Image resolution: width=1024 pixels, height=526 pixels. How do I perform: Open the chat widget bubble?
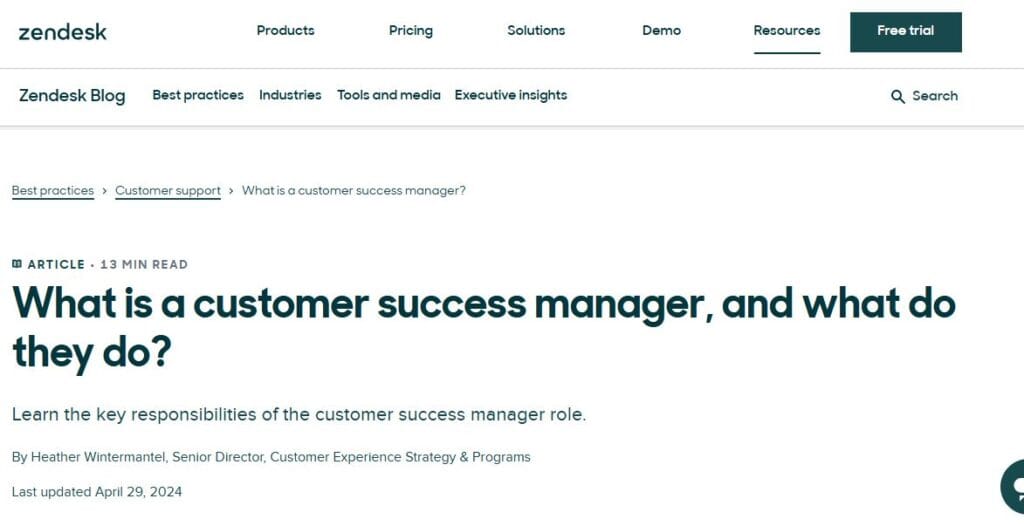tap(1012, 486)
